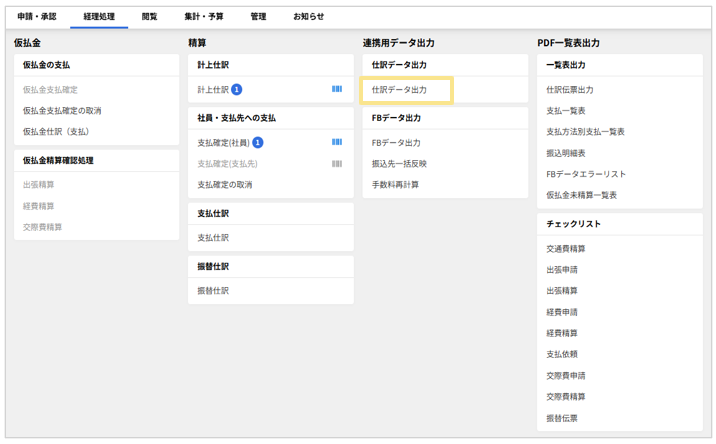Click the 一覧表出力 section header

(566, 65)
